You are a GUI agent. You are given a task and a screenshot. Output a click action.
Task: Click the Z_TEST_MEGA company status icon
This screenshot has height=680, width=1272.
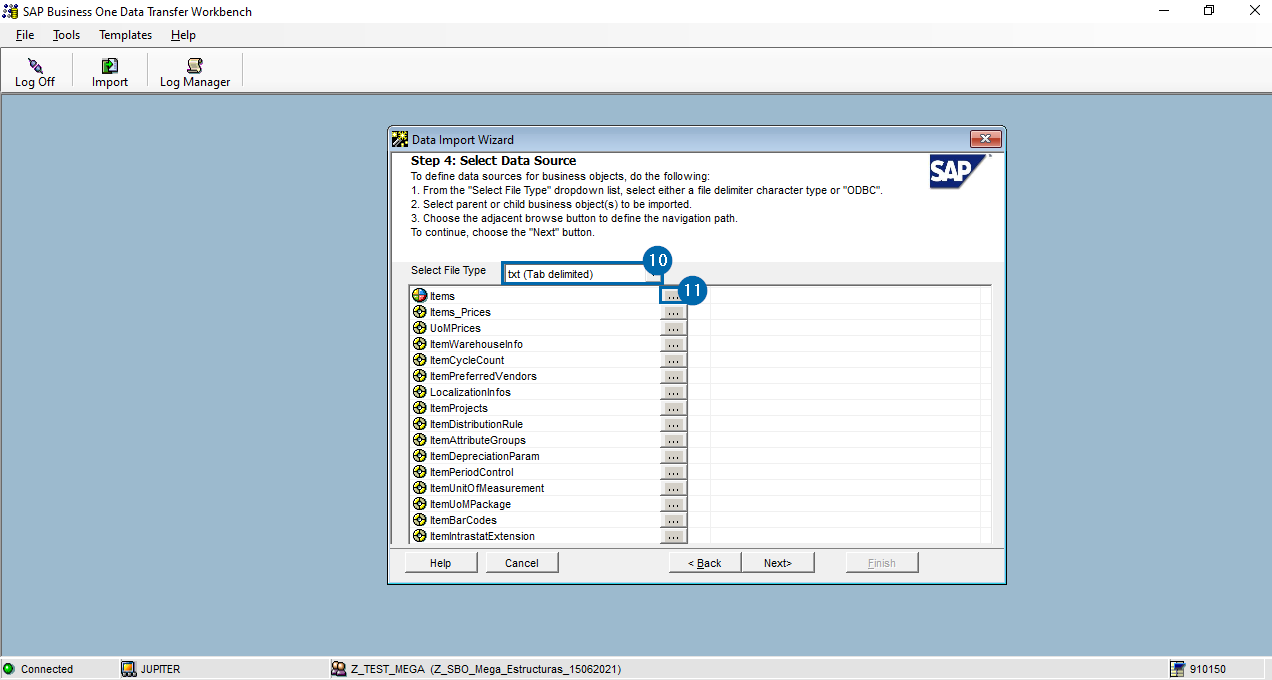click(x=339, y=669)
